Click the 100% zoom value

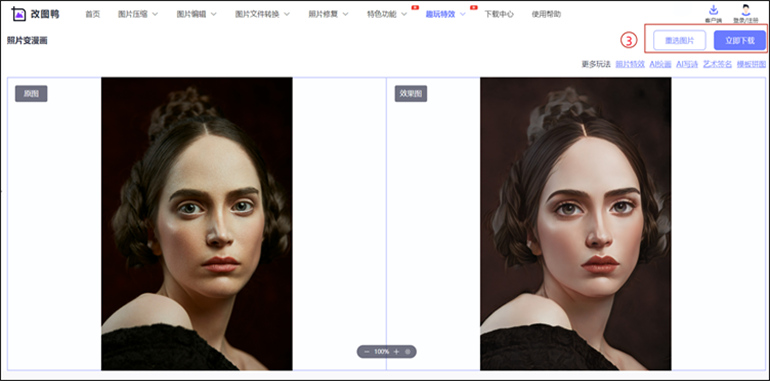click(x=382, y=352)
